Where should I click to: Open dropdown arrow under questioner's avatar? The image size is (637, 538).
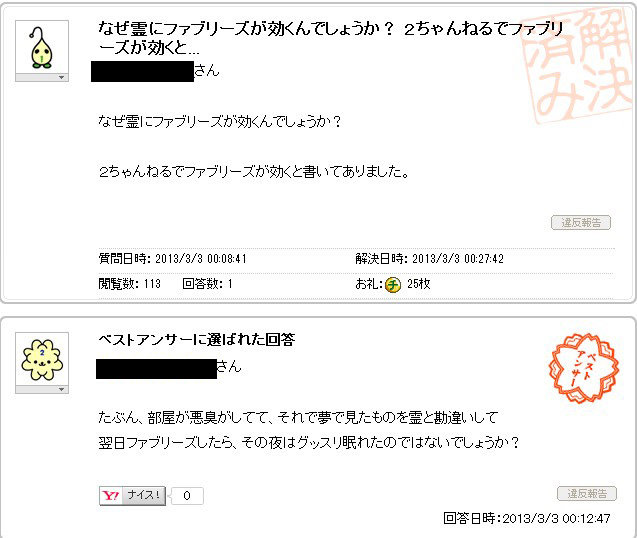pos(61,78)
